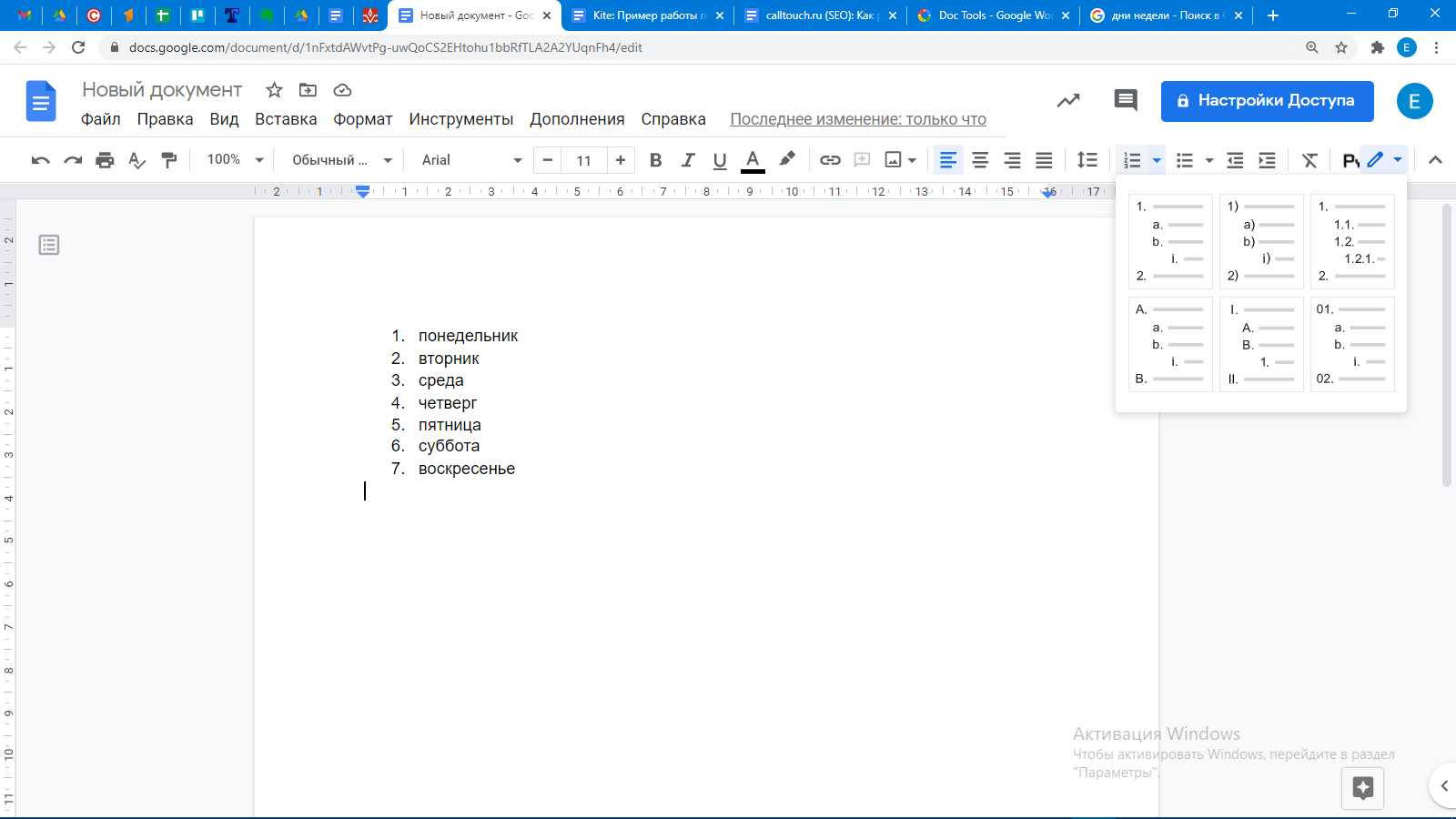Open the Обычный text style dropdown
Viewport: 1456px width, 819px height.
tap(341, 160)
